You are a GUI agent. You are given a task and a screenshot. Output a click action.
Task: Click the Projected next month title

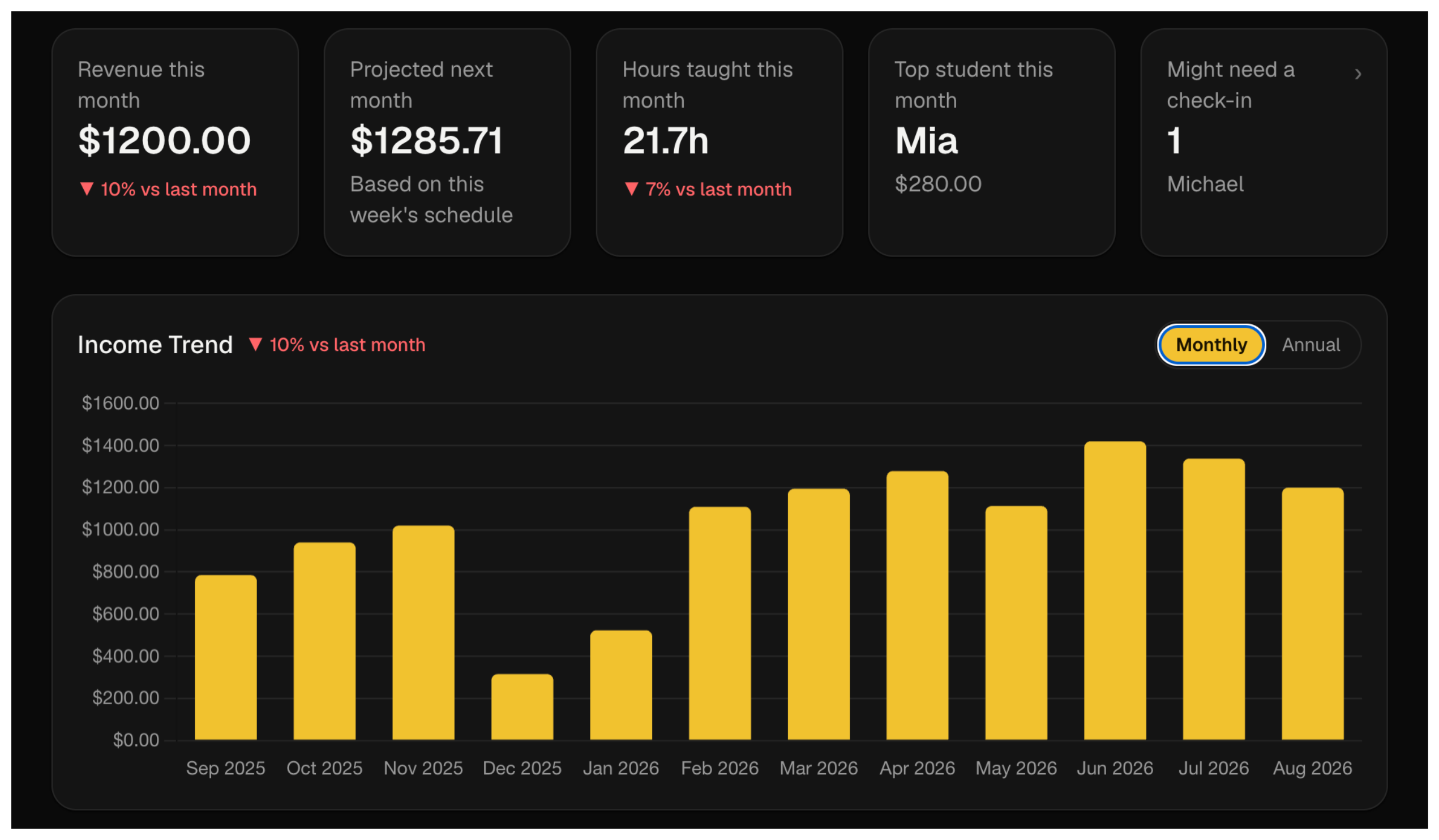(421, 85)
